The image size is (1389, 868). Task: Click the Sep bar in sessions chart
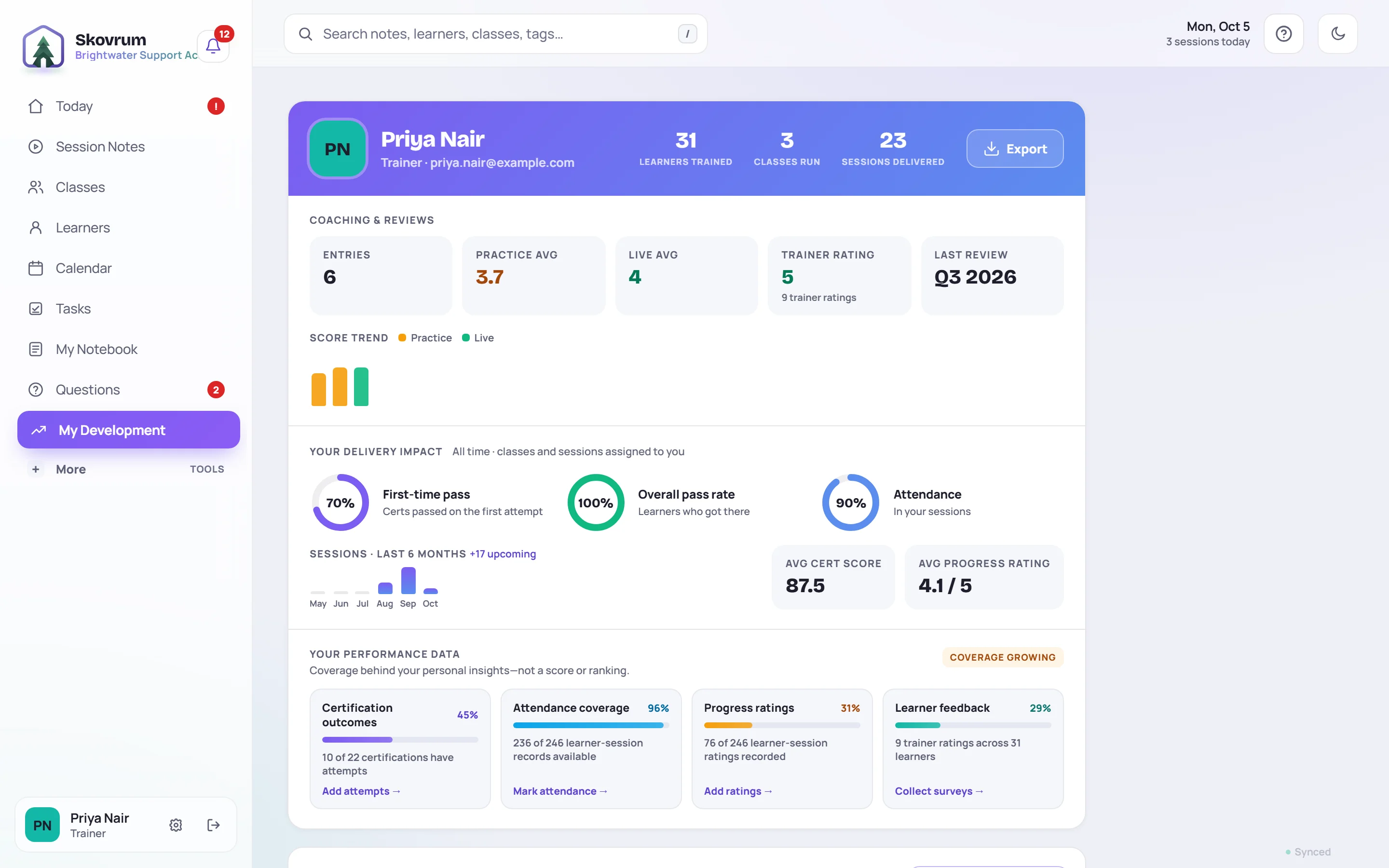coord(408,581)
